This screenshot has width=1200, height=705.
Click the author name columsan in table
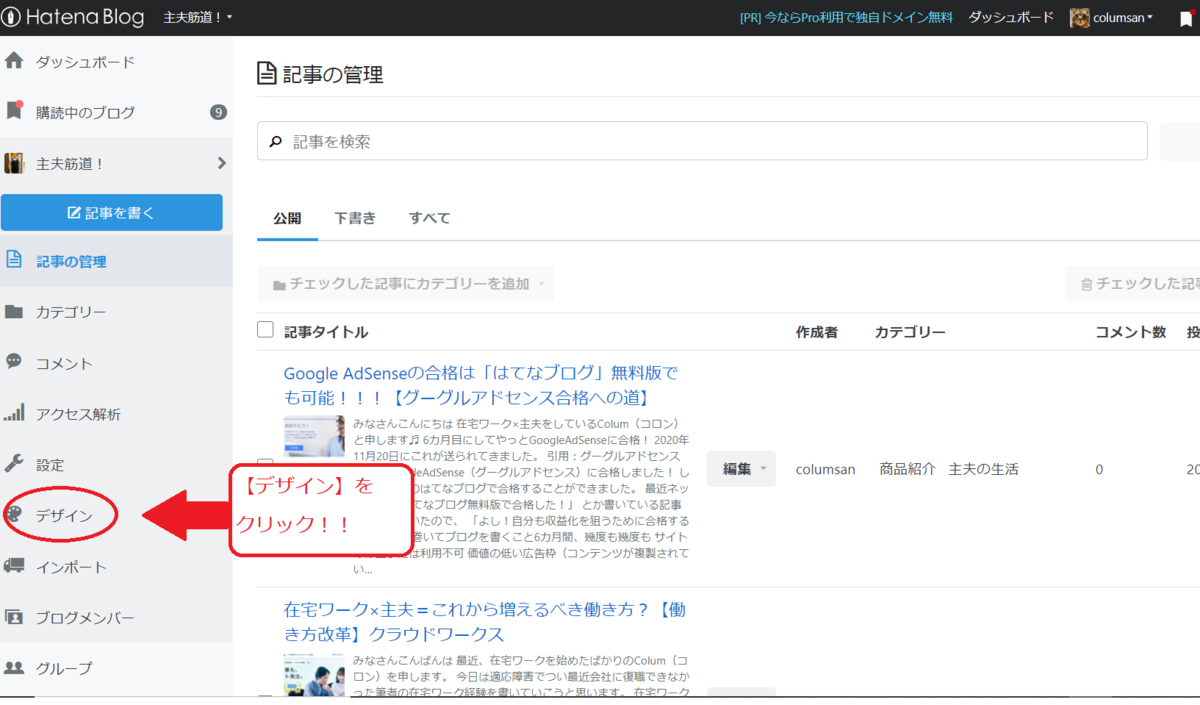pyautogui.click(x=825, y=469)
